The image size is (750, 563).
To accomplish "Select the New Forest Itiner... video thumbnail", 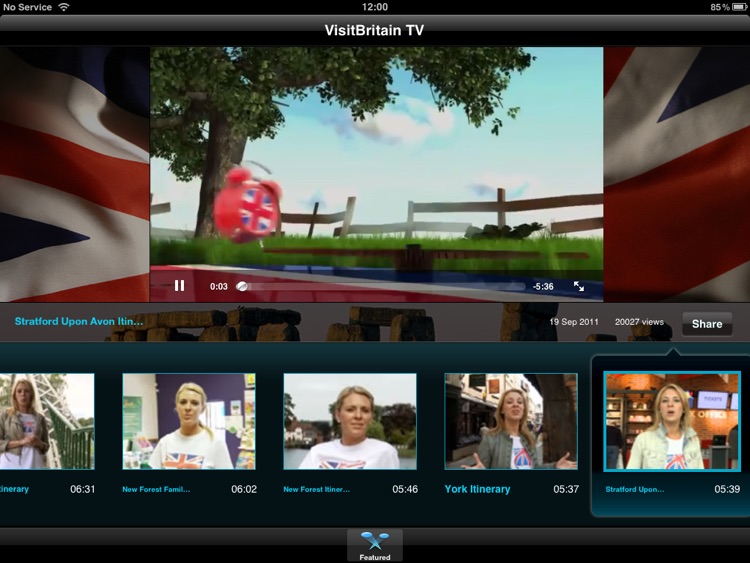I will click(x=350, y=421).
